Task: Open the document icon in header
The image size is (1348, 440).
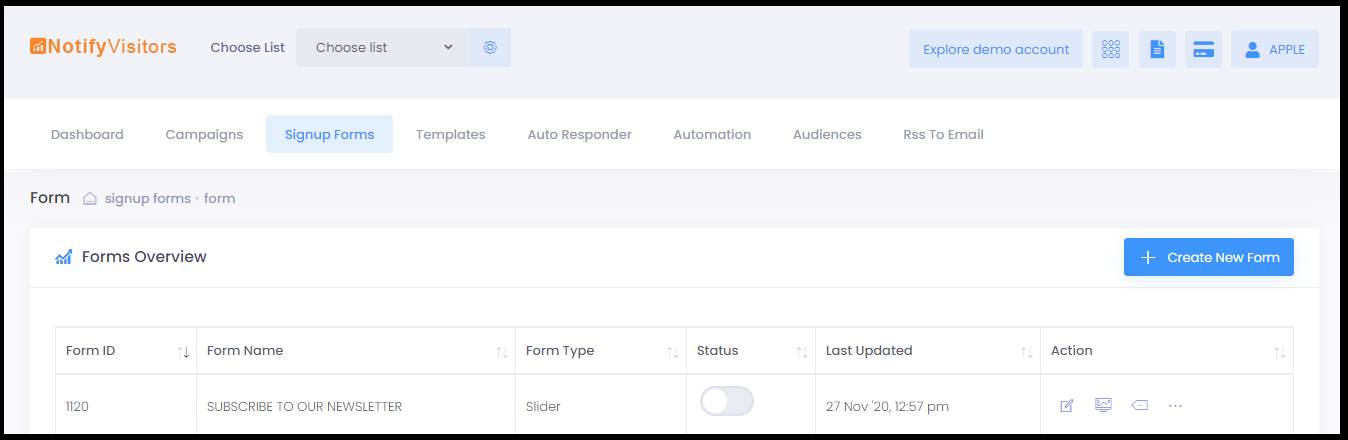Action: [1157, 49]
